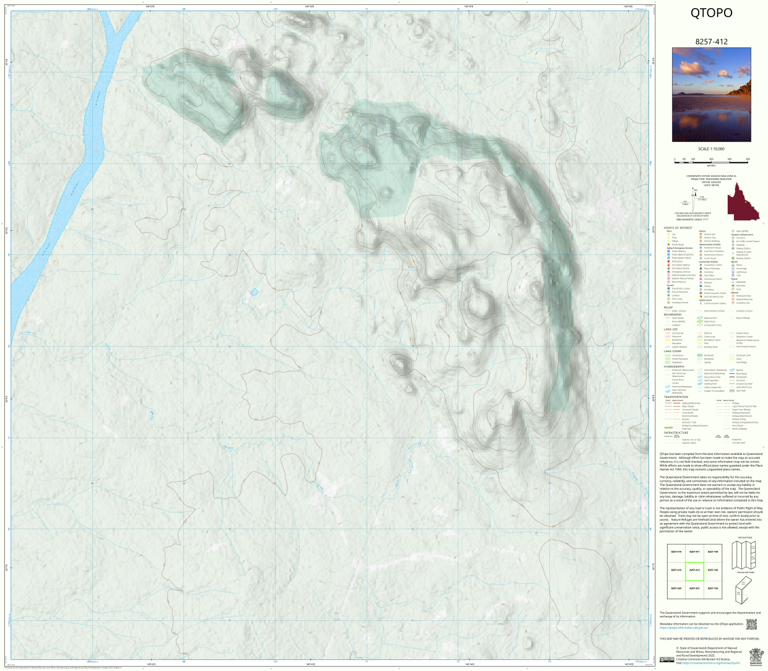Click the green highlighted cell in sheet index
This screenshot has height=671, width=768.
694,571
